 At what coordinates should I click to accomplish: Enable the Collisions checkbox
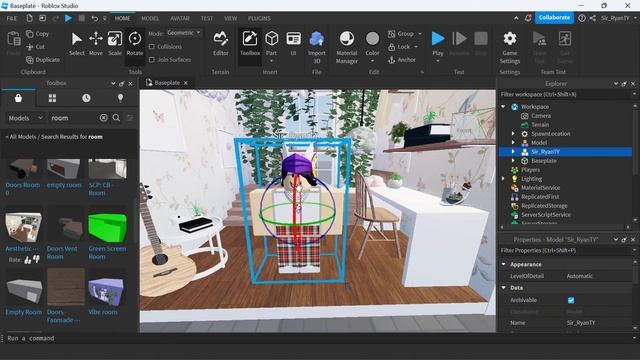(x=152, y=47)
